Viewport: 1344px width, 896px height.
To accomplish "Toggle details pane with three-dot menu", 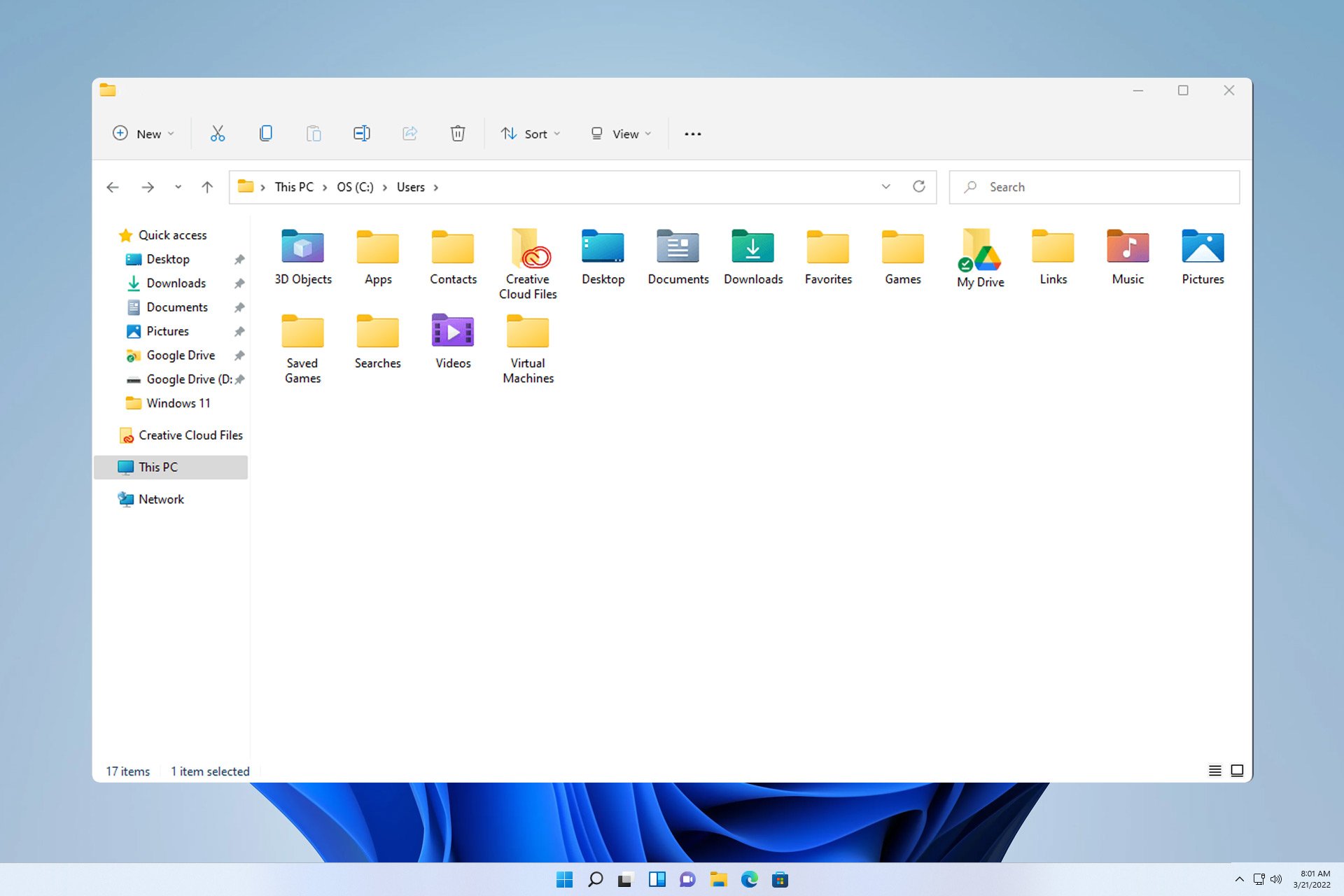I will [x=693, y=133].
